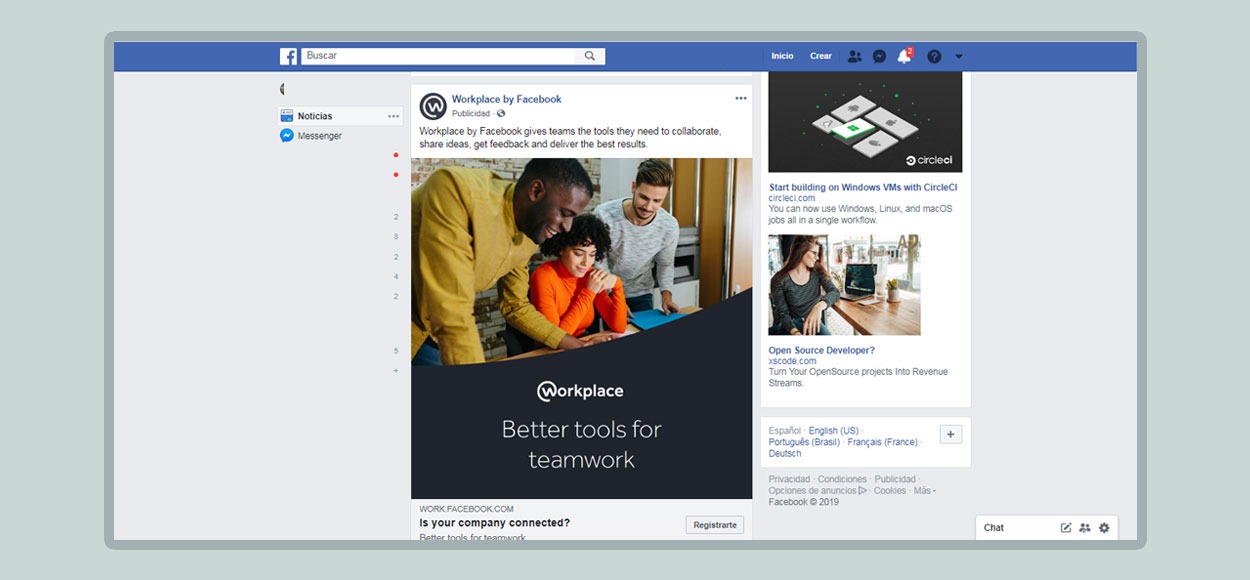The image size is (1250, 580).
Task: Switch language to Deutsch
Action: click(x=785, y=454)
